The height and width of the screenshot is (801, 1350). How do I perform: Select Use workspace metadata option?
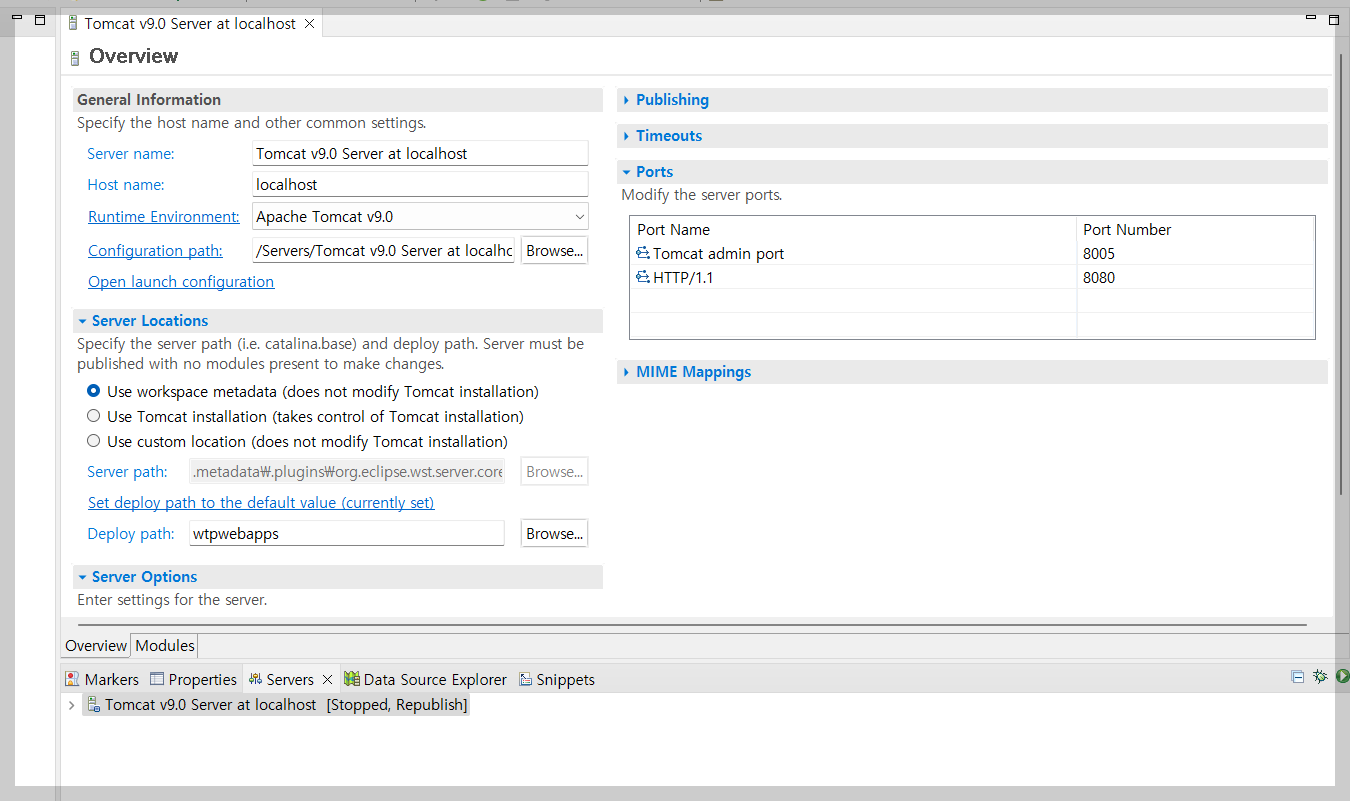coord(93,391)
